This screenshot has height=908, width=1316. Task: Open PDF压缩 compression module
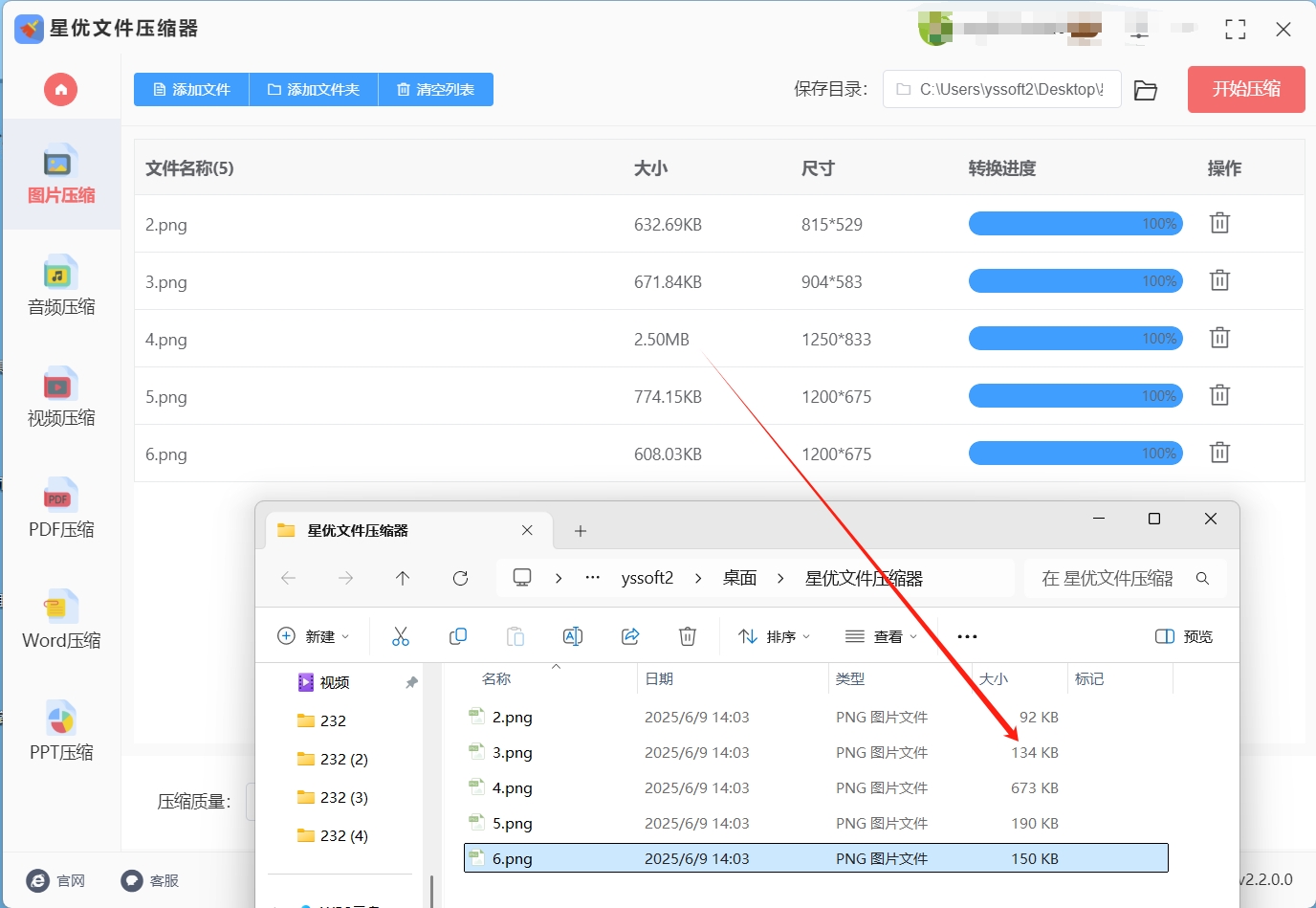(61, 508)
